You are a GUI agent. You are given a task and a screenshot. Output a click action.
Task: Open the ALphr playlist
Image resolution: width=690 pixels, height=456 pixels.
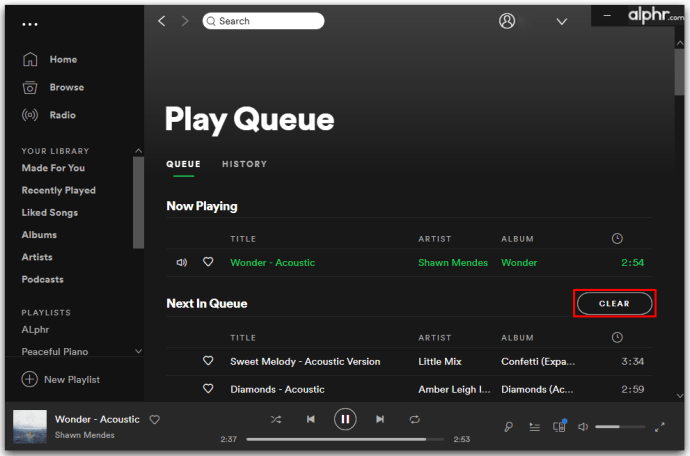pyautogui.click(x=35, y=330)
